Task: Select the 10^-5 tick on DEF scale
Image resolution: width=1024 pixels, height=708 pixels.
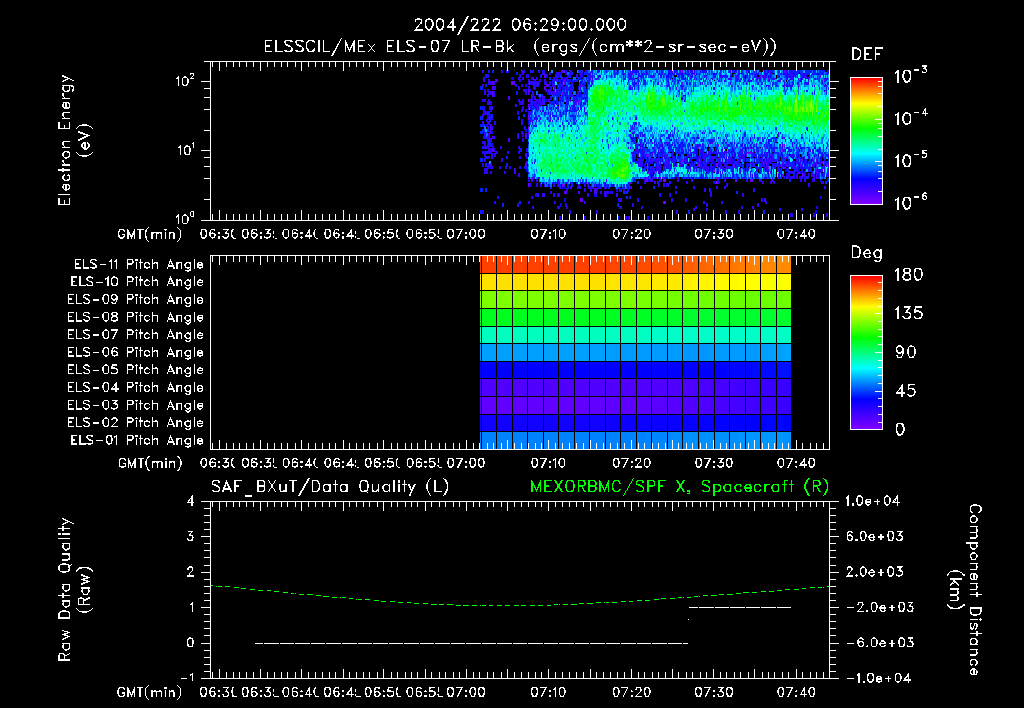Action: tap(910, 159)
